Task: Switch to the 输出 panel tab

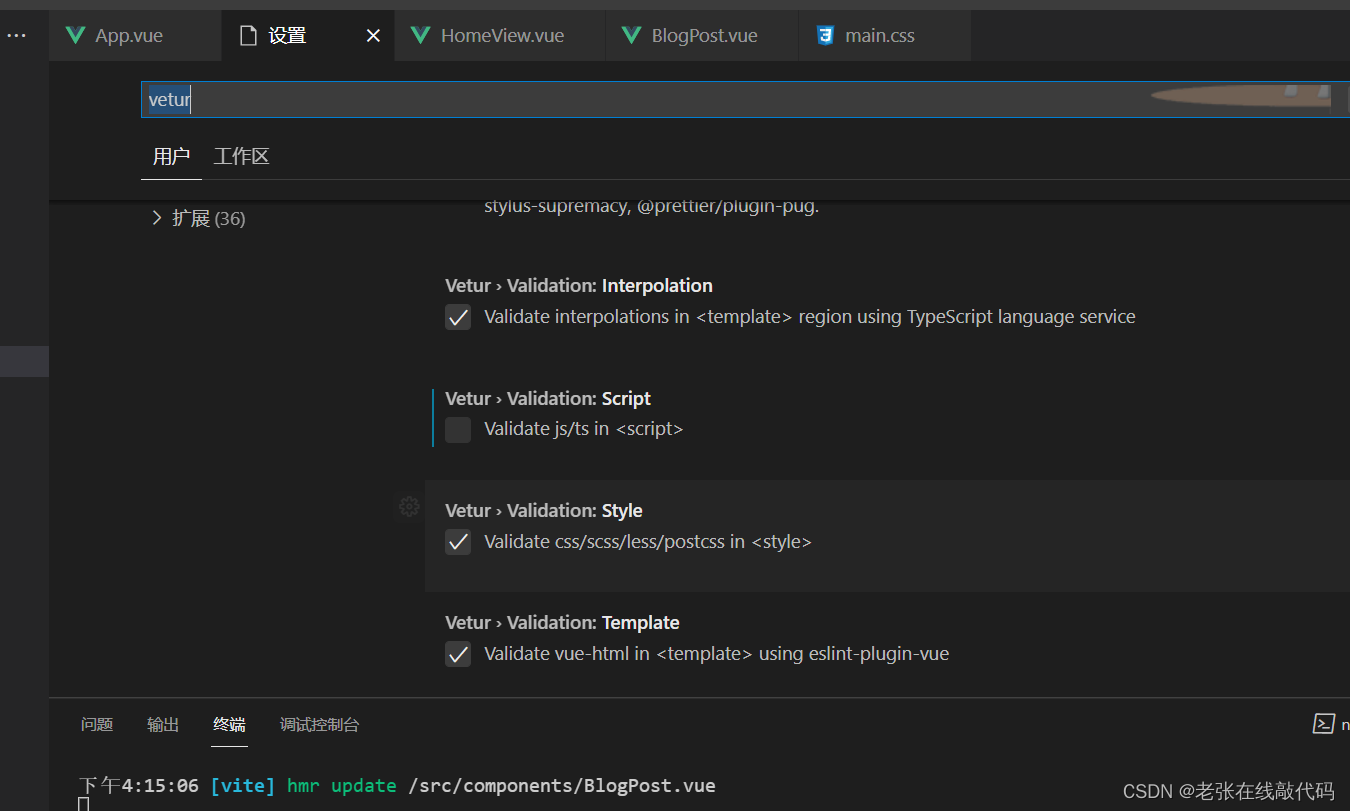Action: pyautogui.click(x=163, y=725)
